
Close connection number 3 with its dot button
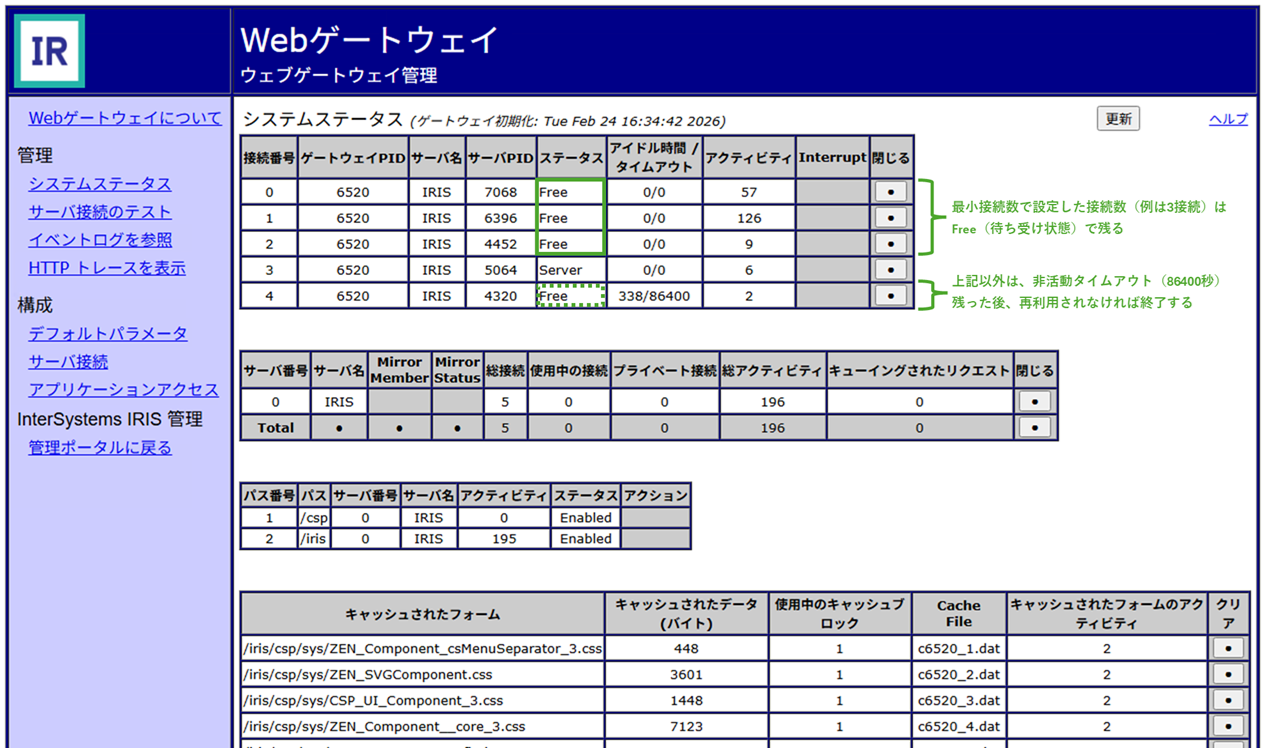coord(890,270)
